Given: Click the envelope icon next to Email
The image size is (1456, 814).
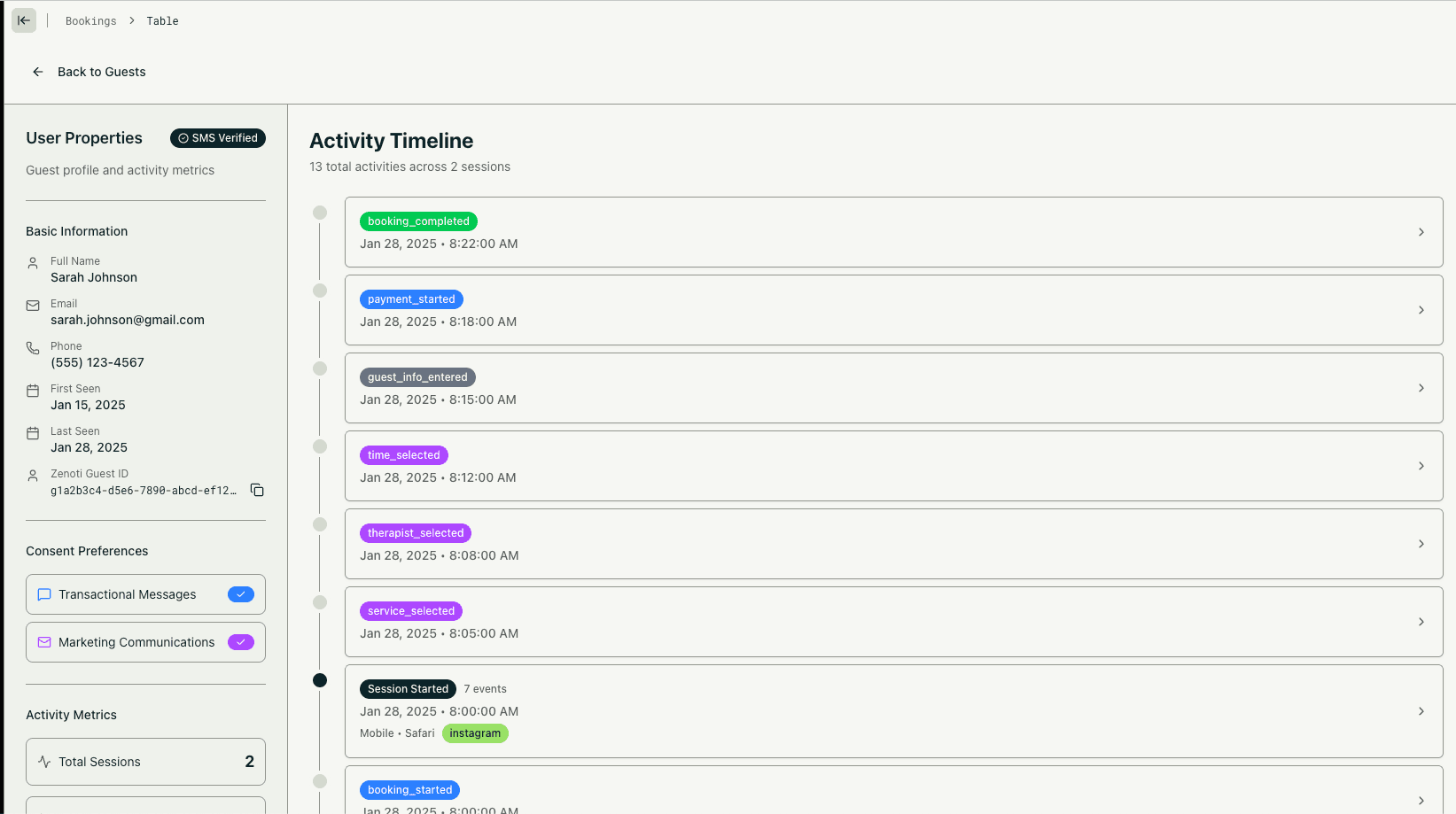Looking at the screenshot, I should [x=33, y=305].
